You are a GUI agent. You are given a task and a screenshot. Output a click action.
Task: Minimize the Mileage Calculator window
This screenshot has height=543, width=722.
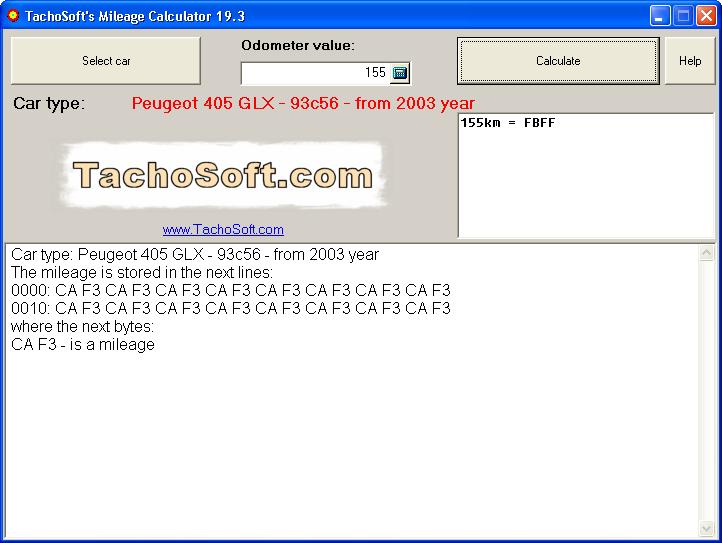pos(660,16)
